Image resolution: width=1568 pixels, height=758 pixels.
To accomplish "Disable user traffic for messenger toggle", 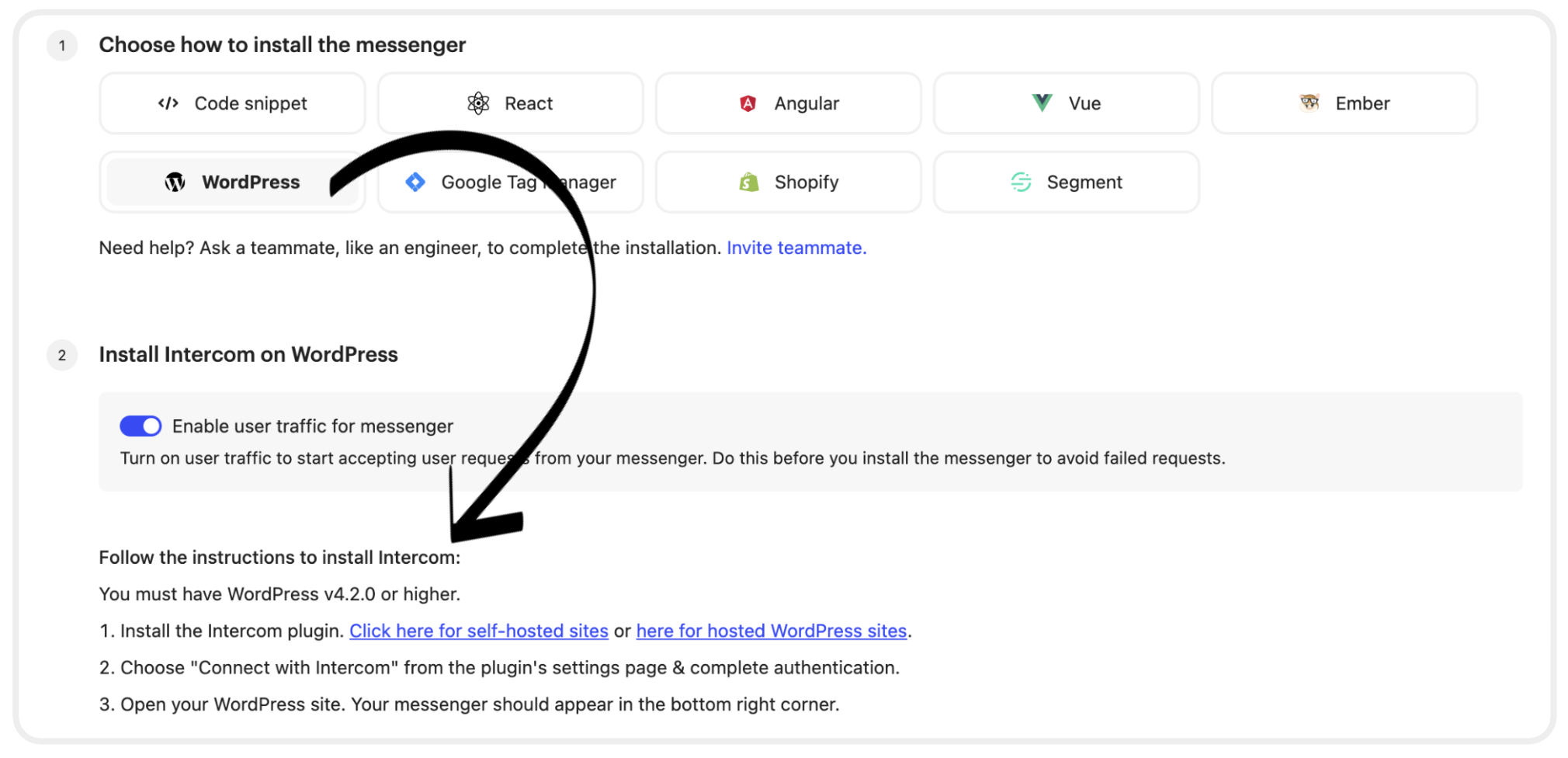I will pos(140,426).
